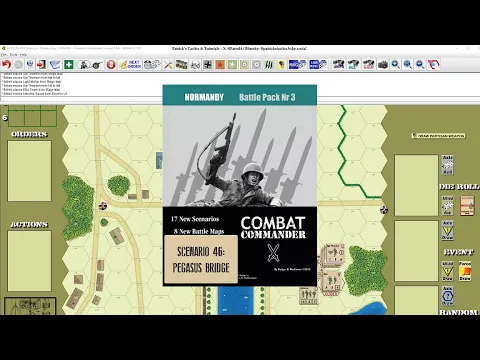Click the Zoom Out magnifier icon
Viewport: 480px width, 360px height.
point(420,64)
